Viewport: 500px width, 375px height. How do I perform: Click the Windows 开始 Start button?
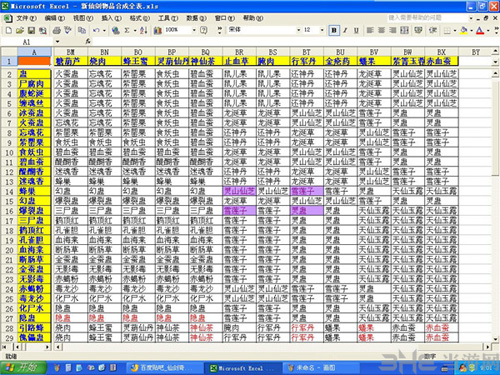click(23, 368)
